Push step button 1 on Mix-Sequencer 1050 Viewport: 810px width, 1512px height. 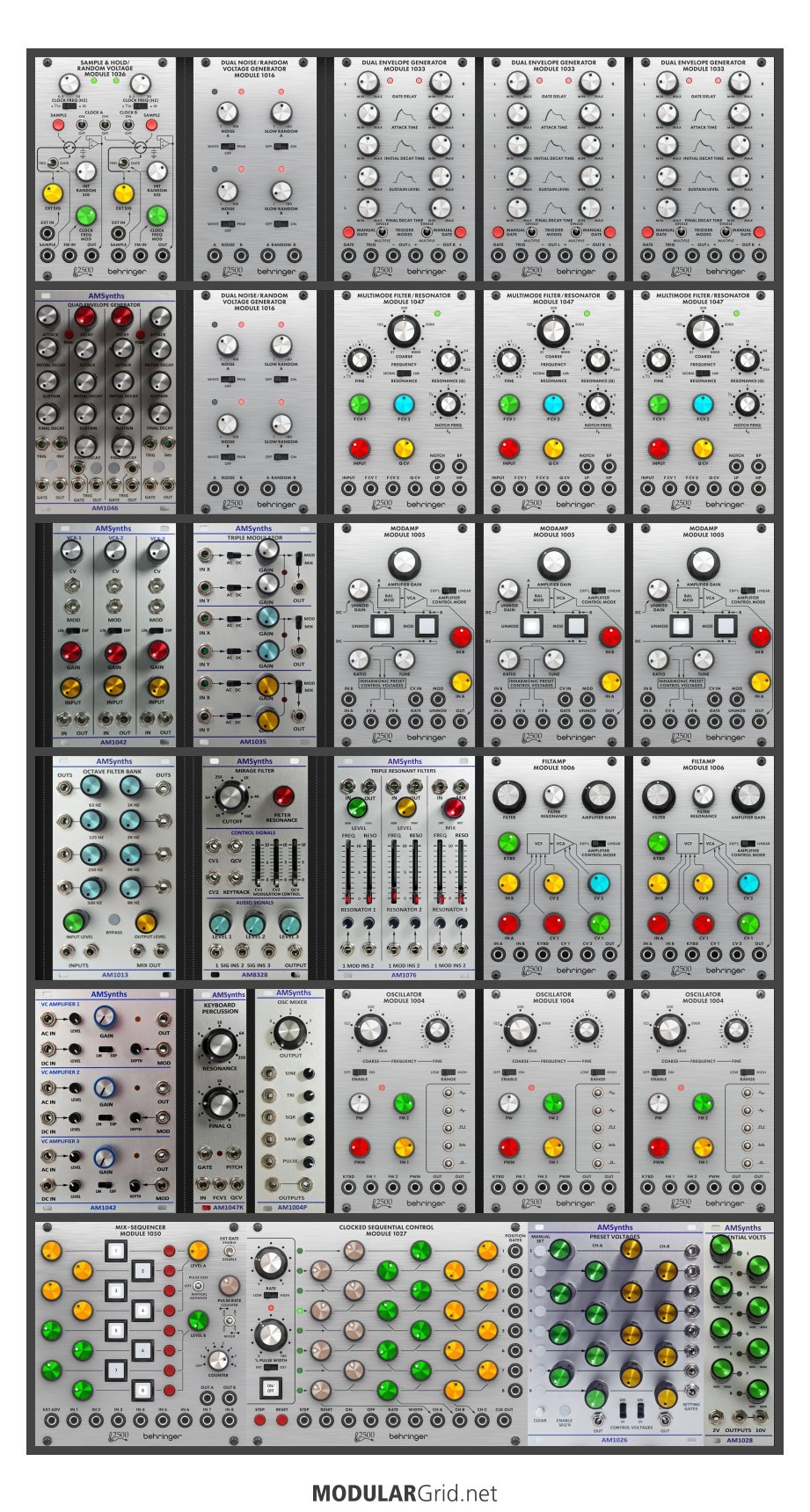(115, 1250)
